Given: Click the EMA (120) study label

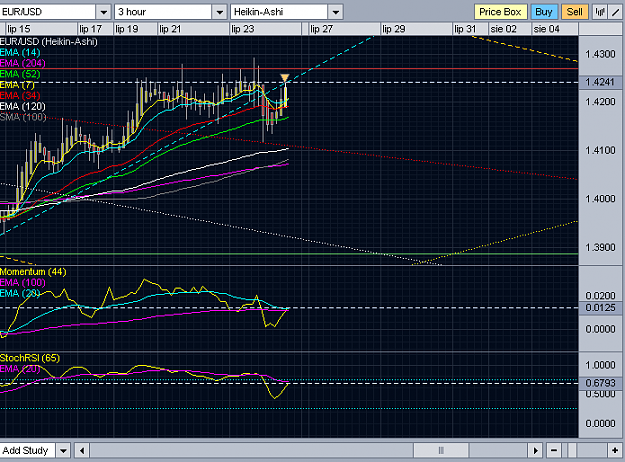Looking at the screenshot, I should (23, 106).
